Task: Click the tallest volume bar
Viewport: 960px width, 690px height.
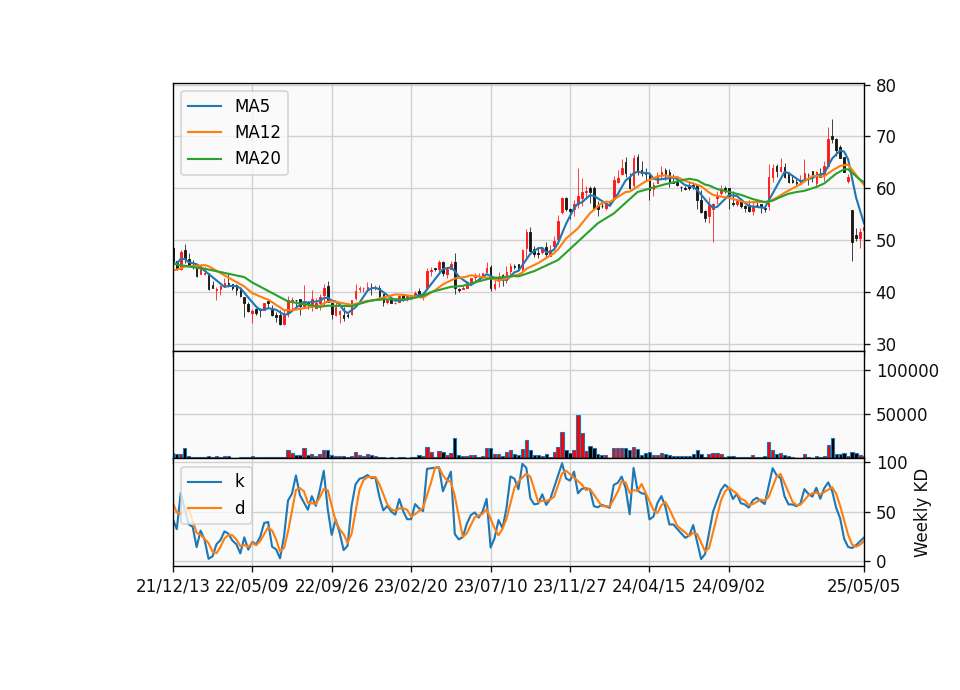Action: 579,437
